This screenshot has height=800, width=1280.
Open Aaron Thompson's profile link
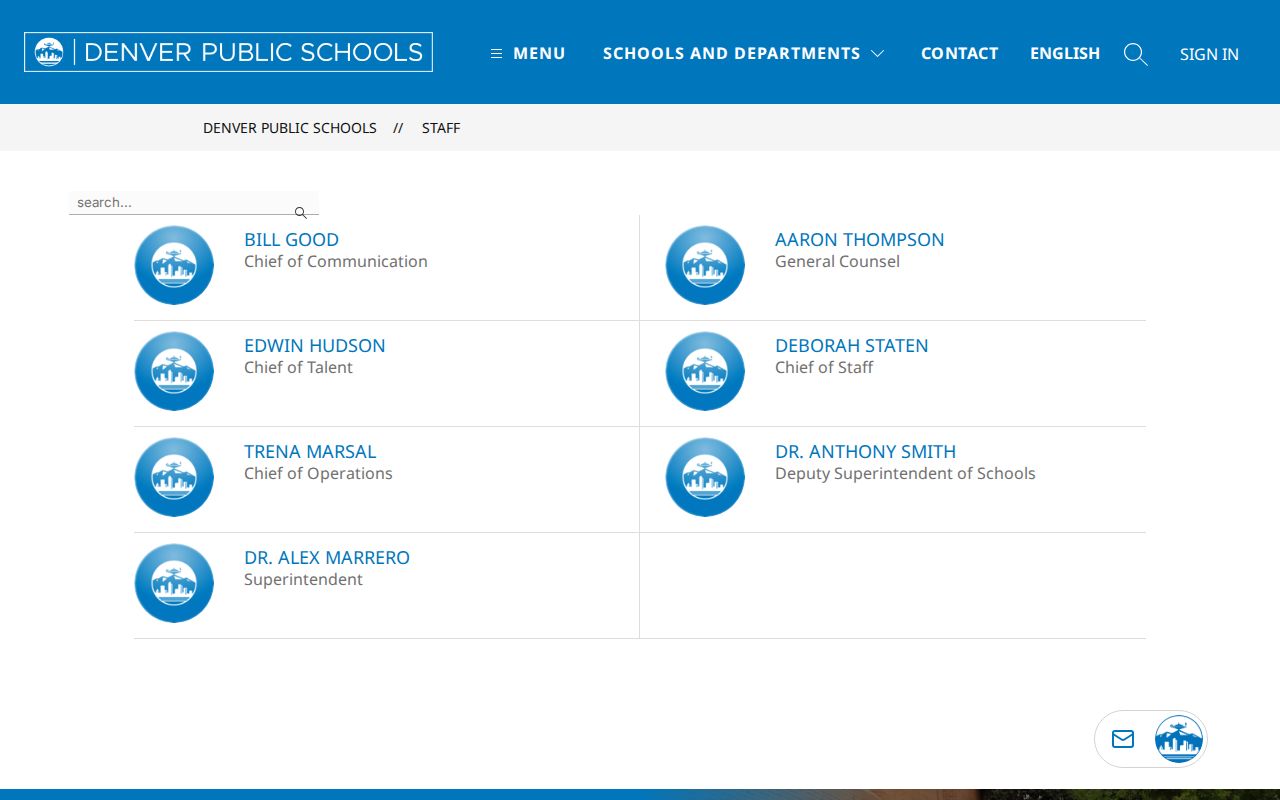click(859, 240)
